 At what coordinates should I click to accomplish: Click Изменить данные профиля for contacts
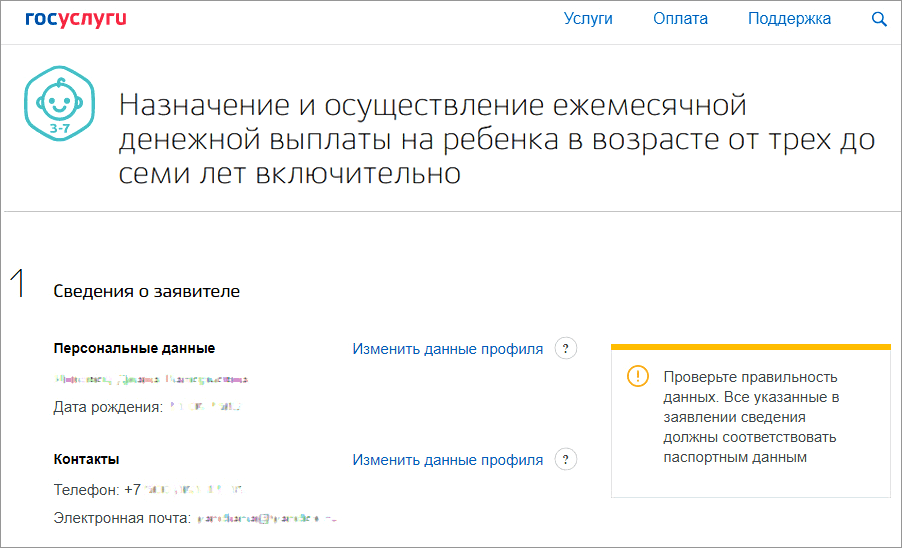pos(447,460)
